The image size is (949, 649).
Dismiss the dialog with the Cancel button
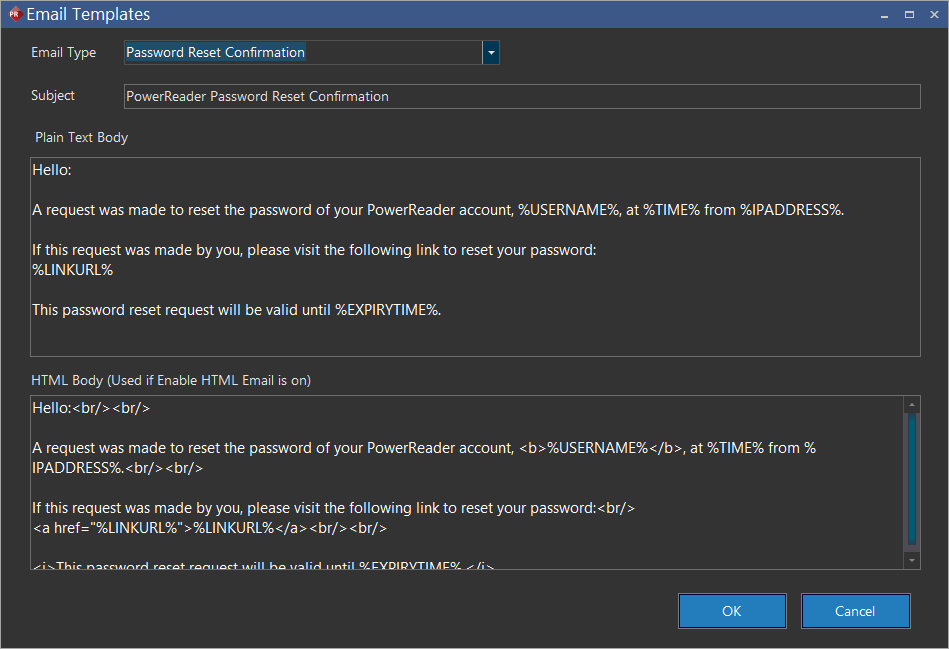[855, 611]
